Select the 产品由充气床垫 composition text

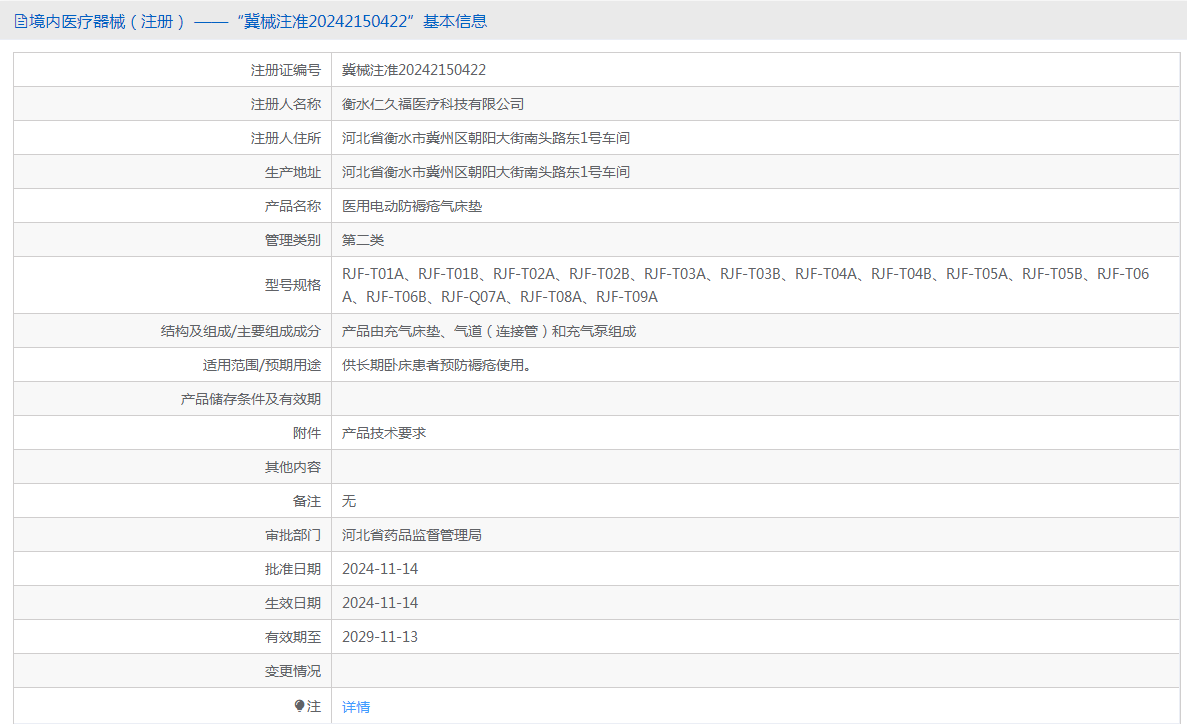coord(489,331)
